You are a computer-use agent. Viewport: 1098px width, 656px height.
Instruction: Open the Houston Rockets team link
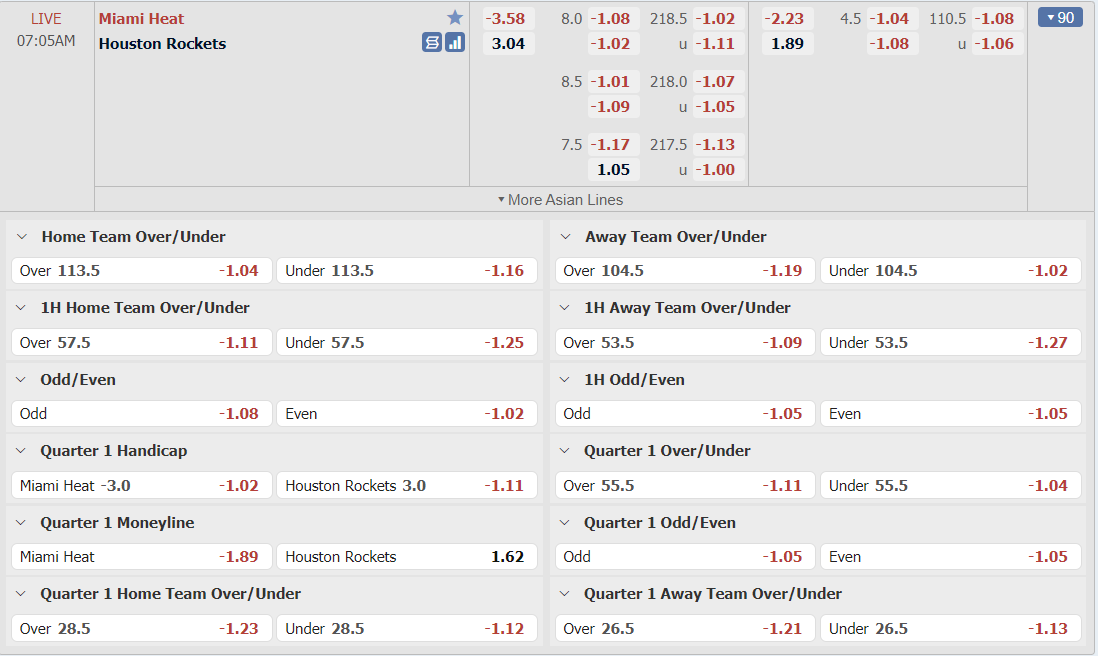pyautogui.click(x=162, y=43)
